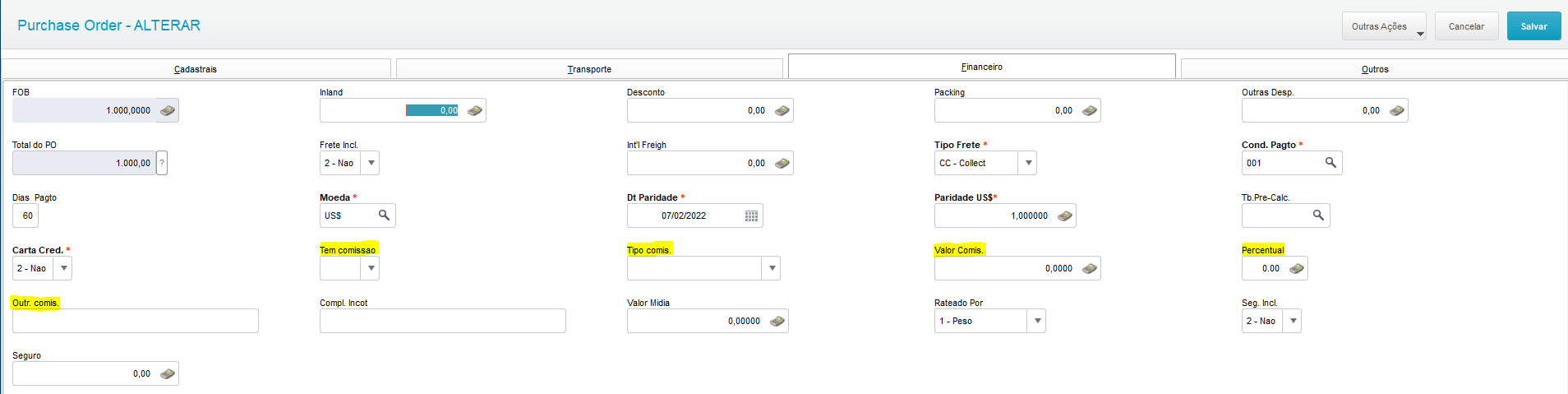Switch to the Outros tab
Screen dimensions: 1568x394
click(x=1374, y=69)
